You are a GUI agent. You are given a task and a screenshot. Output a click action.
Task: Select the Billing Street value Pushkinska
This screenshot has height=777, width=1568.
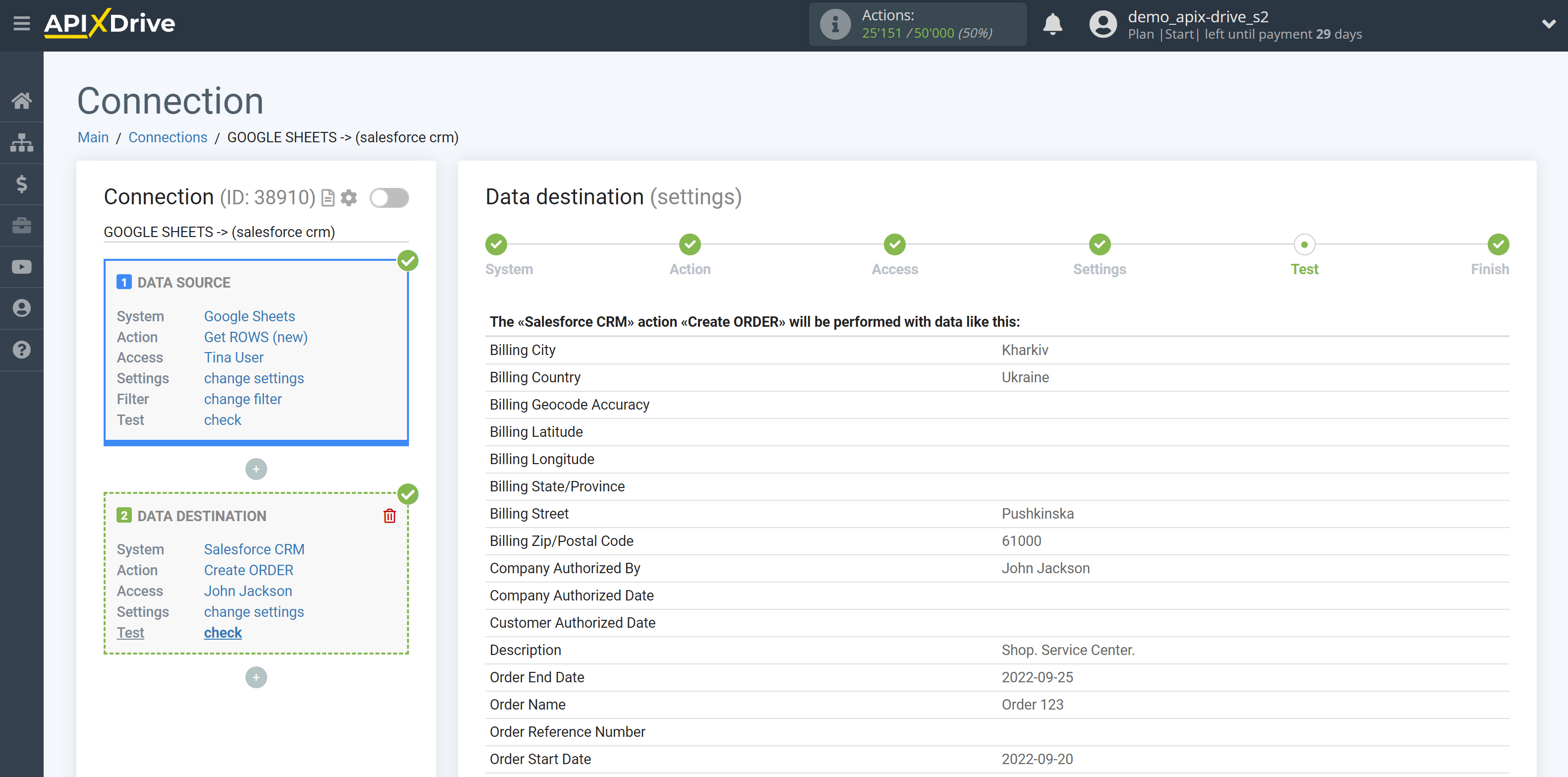pyautogui.click(x=1038, y=514)
